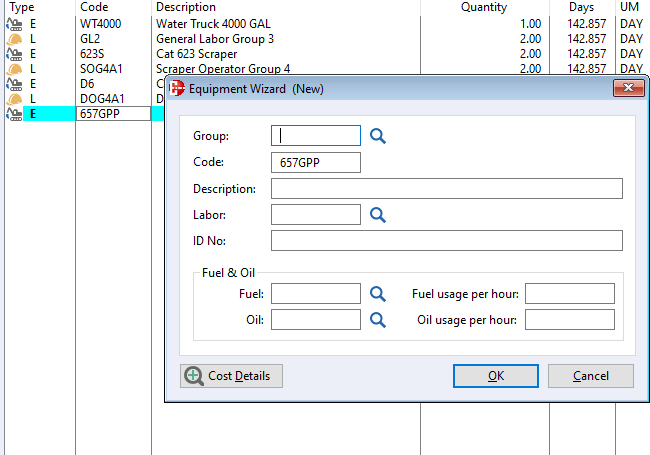Focus the Group input field
650x455 pixels.
(316, 136)
